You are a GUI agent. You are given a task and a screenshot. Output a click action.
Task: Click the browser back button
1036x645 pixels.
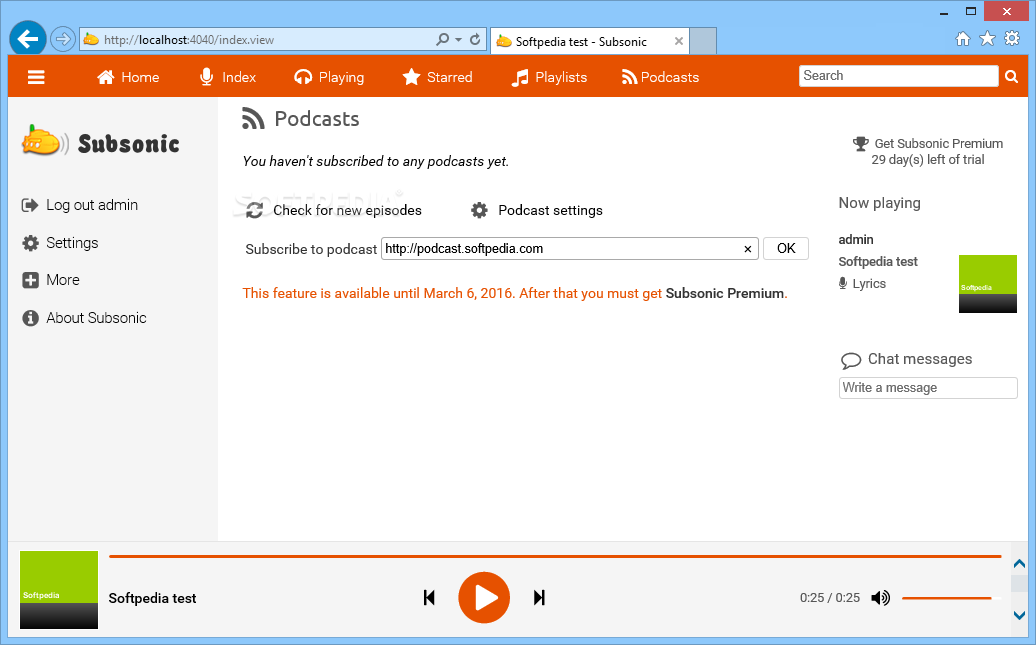click(x=28, y=39)
